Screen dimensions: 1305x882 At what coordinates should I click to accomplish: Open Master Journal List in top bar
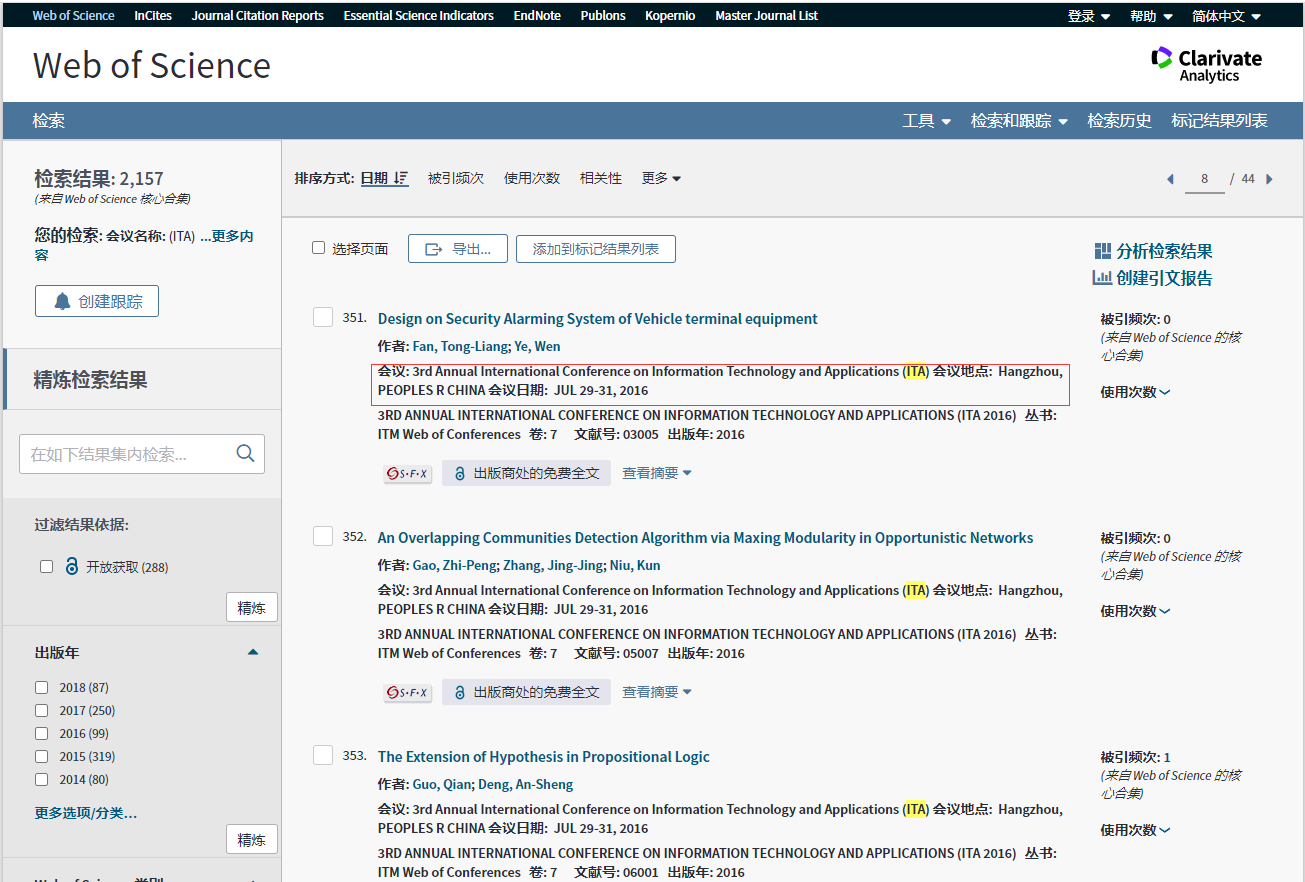coord(766,16)
